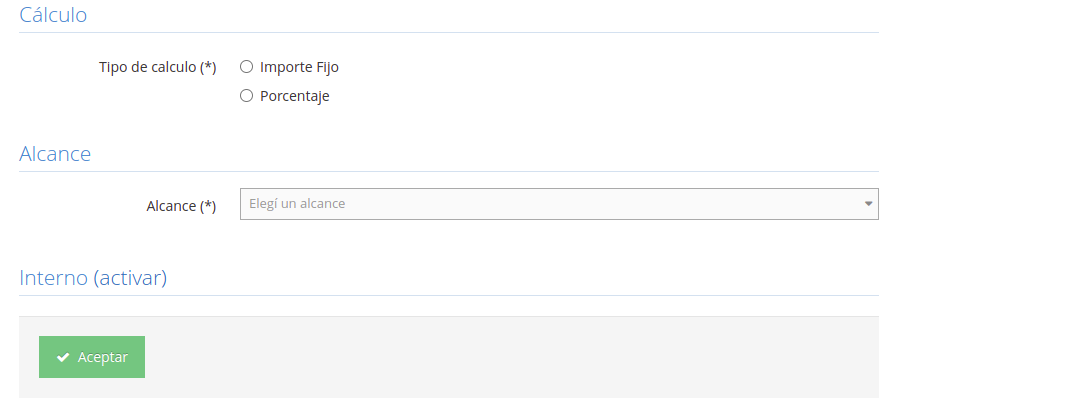Click the Cálculo section heading
This screenshot has width=1076, height=406.
(x=53, y=14)
